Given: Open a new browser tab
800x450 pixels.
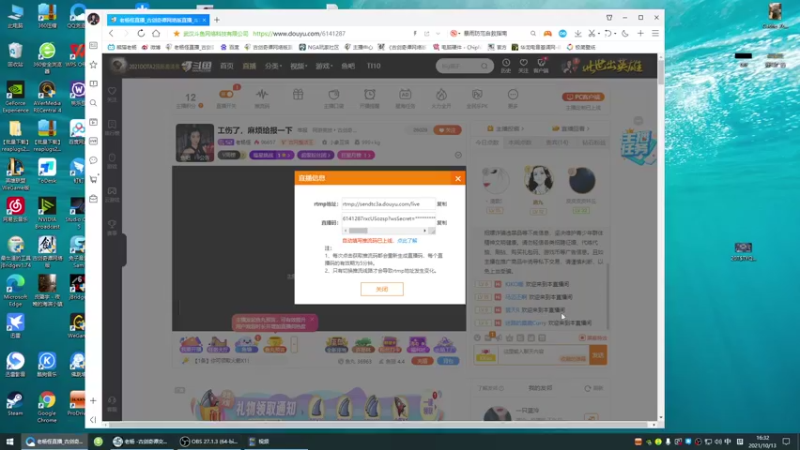Looking at the screenshot, I should tap(217, 20).
